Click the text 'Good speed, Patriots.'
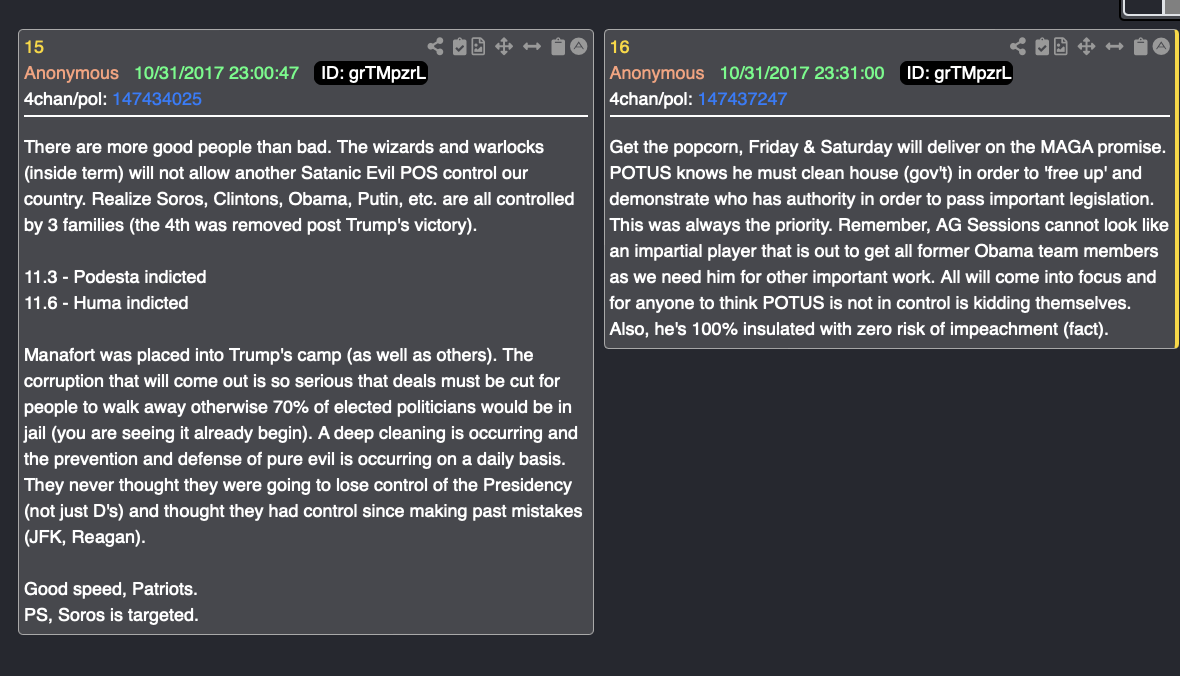Image resolution: width=1180 pixels, height=676 pixels. click(111, 589)
